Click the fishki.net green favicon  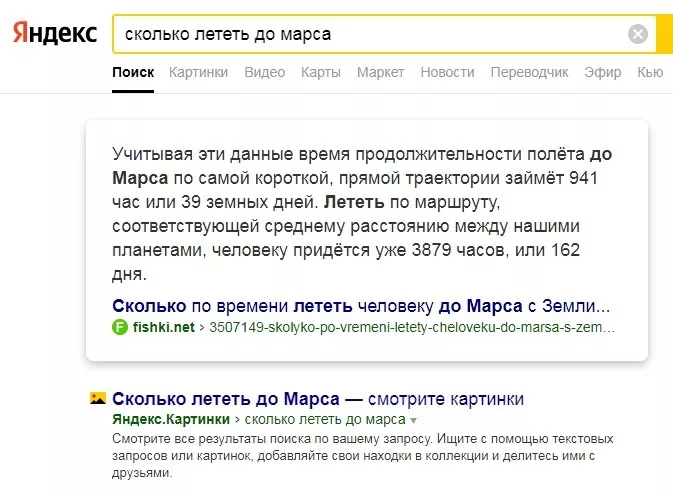[x=120, y=327]
